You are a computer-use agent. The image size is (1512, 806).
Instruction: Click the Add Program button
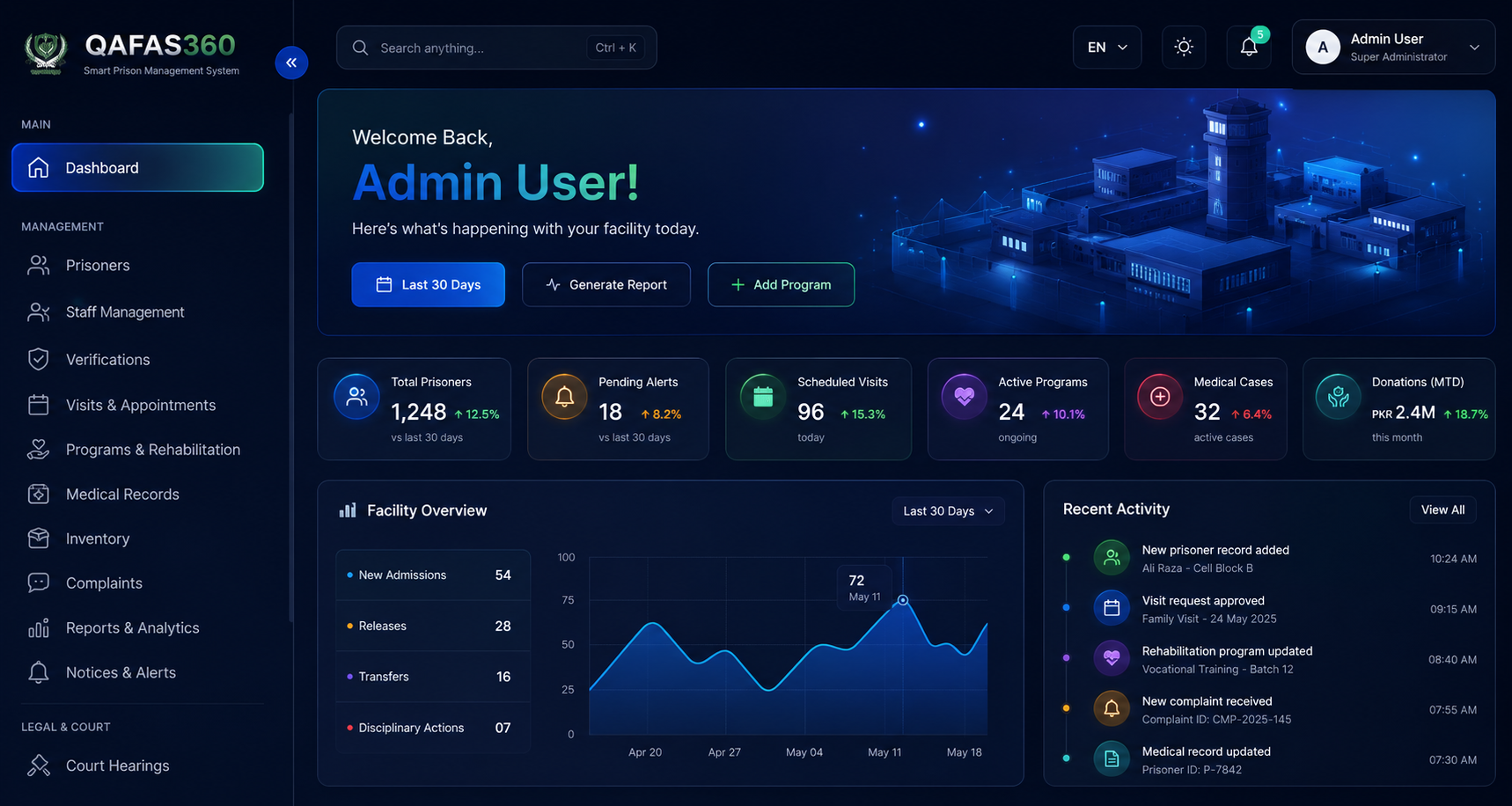pyautogui.click(x=781, y=284)
